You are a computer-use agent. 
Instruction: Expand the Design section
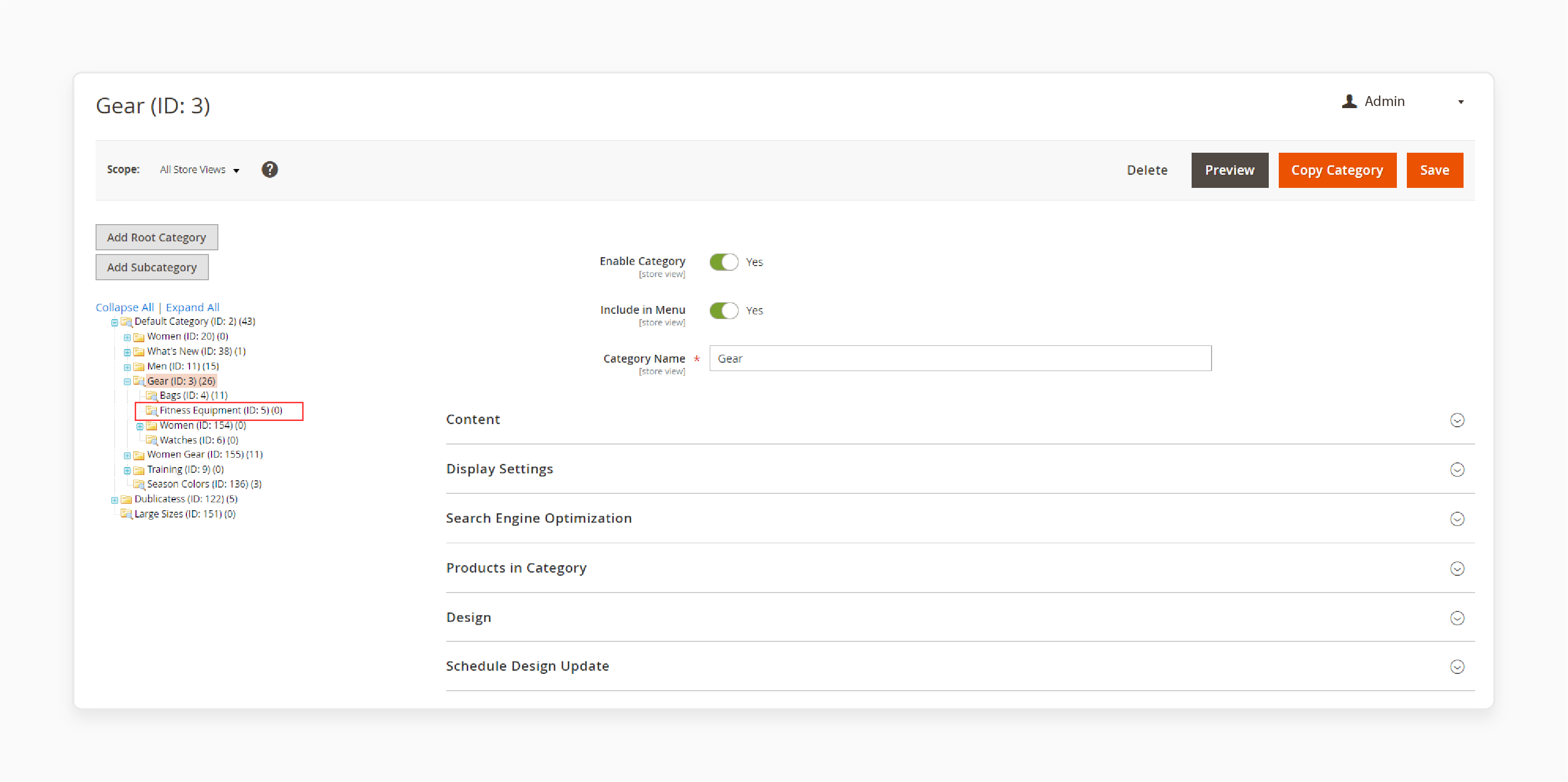960,617
